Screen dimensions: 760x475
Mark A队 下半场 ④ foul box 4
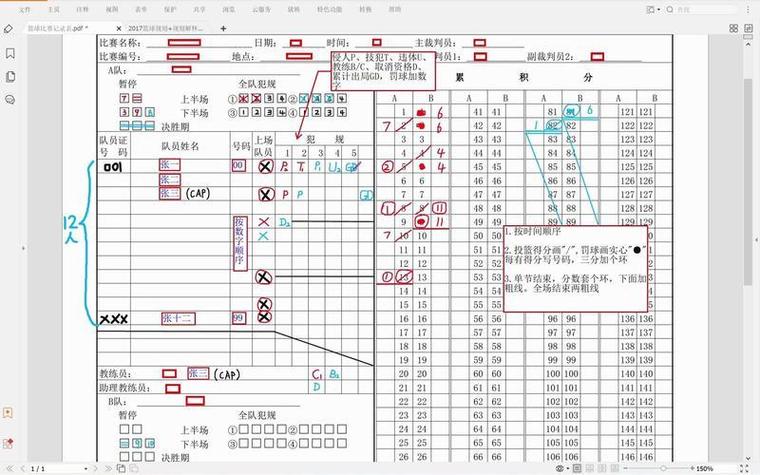coord(342,112)
